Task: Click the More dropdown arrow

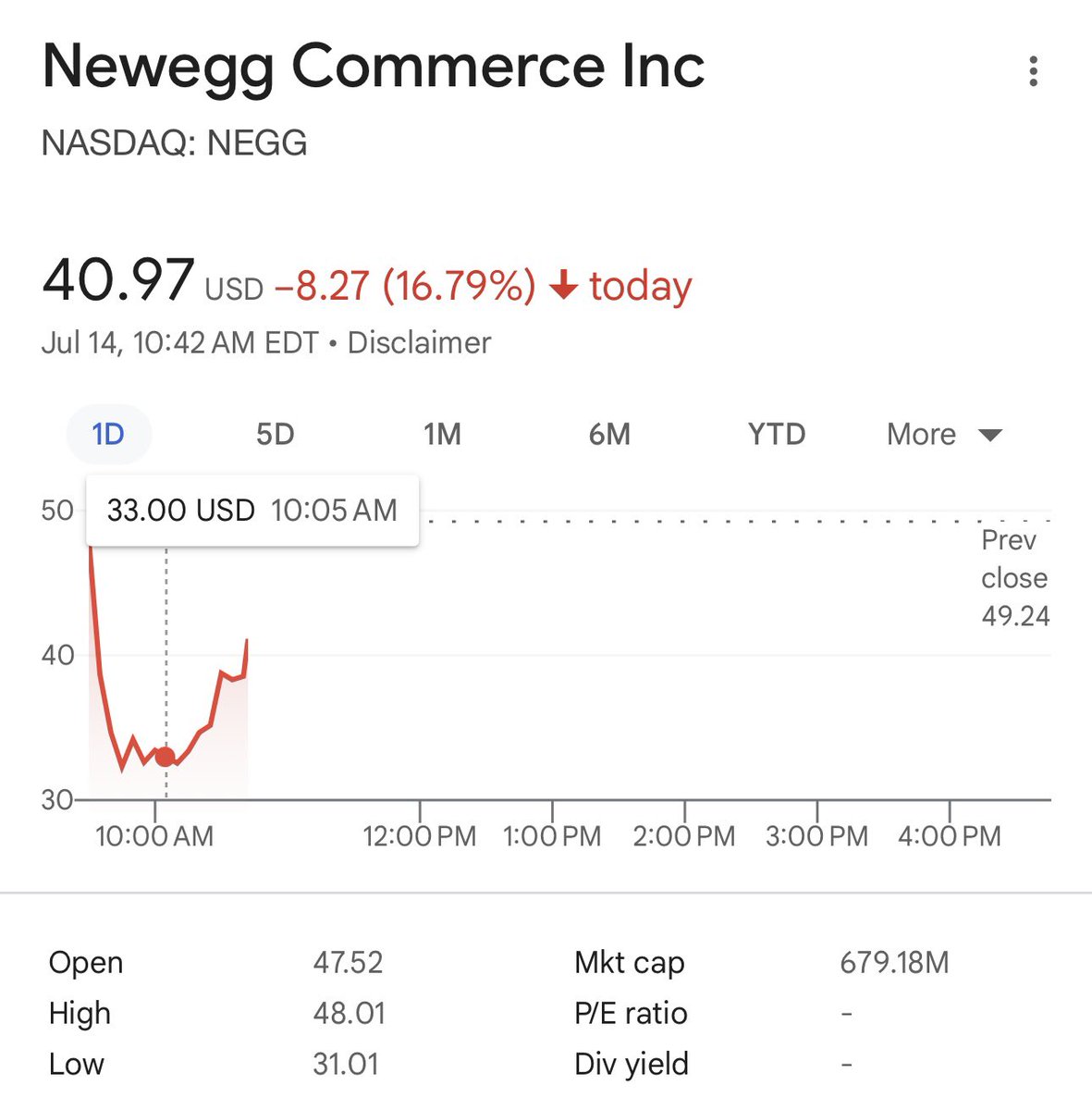Action: 990,436
